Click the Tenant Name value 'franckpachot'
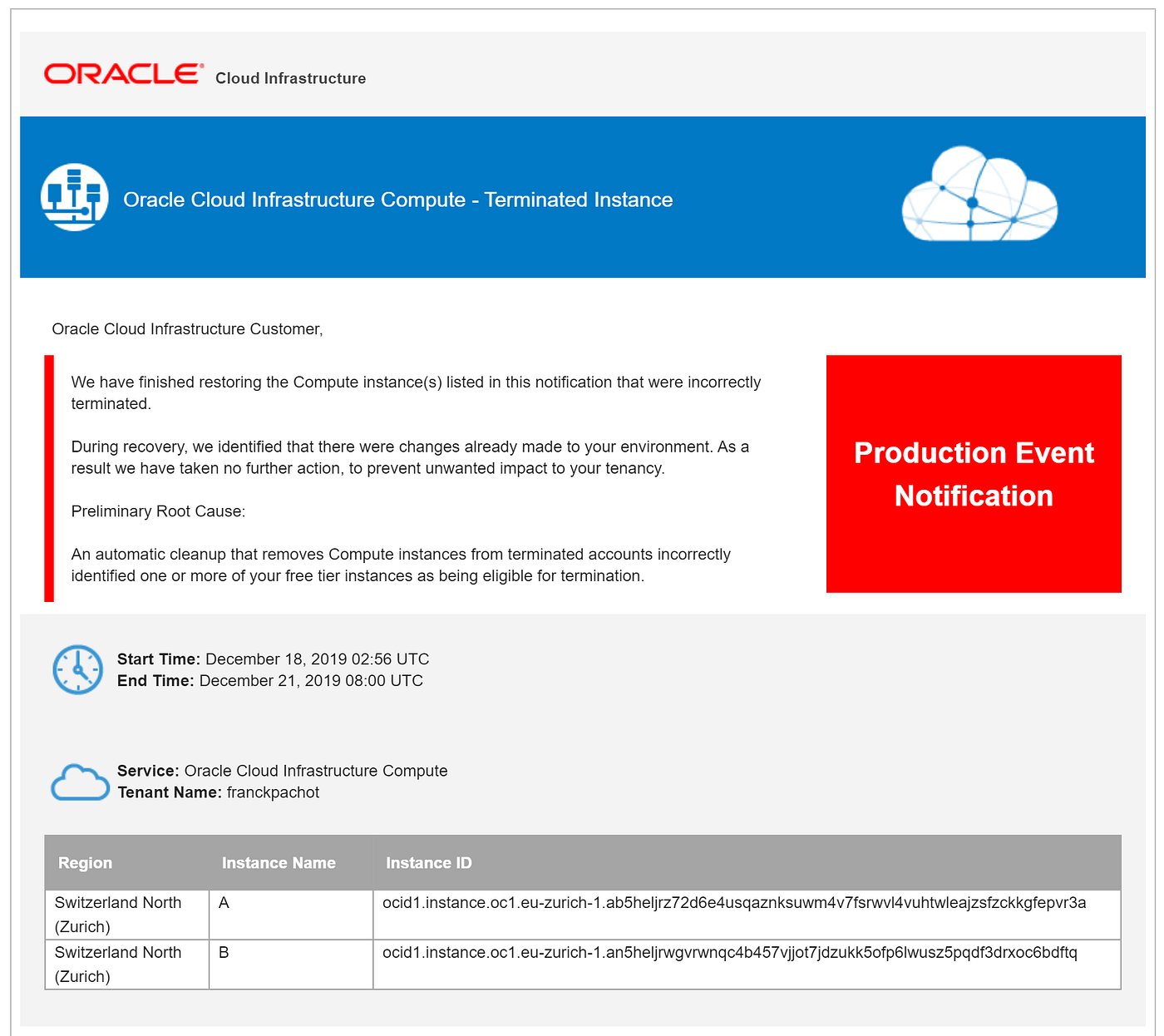The height and width of the screenshot is (1036, 1164). click(x=273, y=792)
